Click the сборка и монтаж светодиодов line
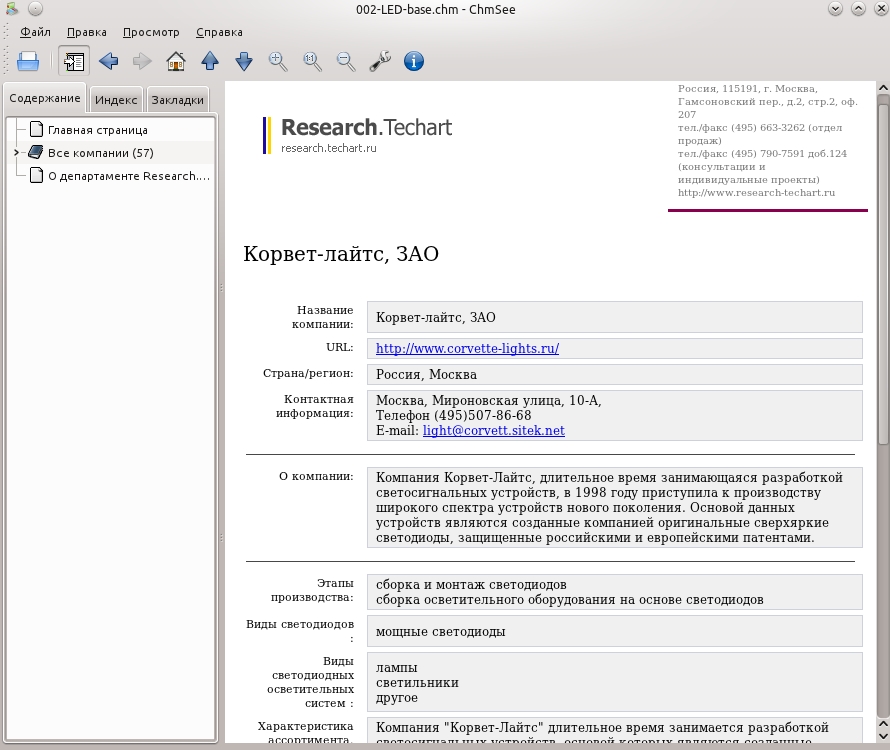 (471, 585)
